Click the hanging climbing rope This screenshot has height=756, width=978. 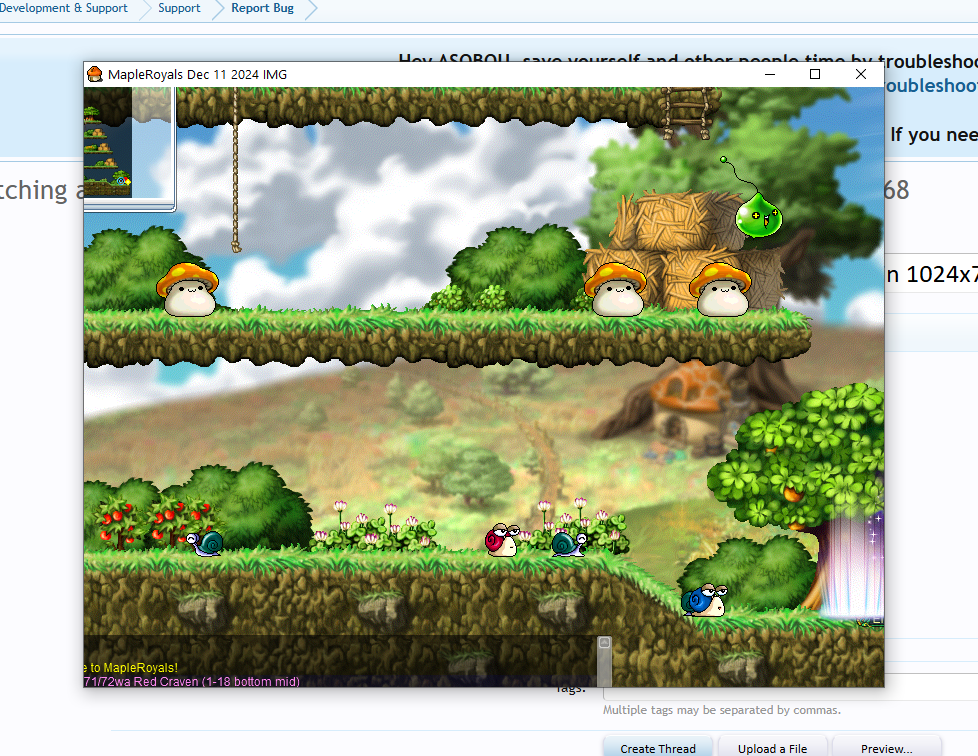point(236,170)
